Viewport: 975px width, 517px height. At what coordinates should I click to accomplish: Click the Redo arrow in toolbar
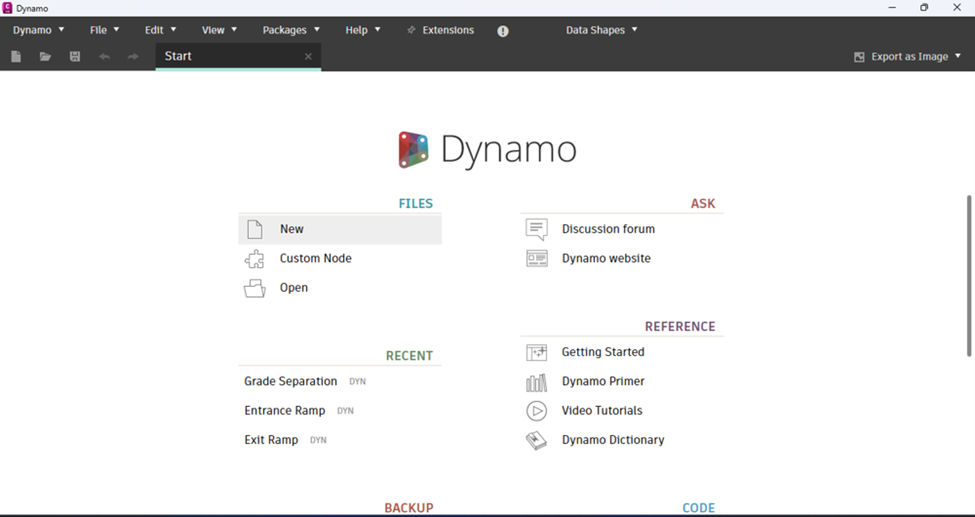point(133,57)
